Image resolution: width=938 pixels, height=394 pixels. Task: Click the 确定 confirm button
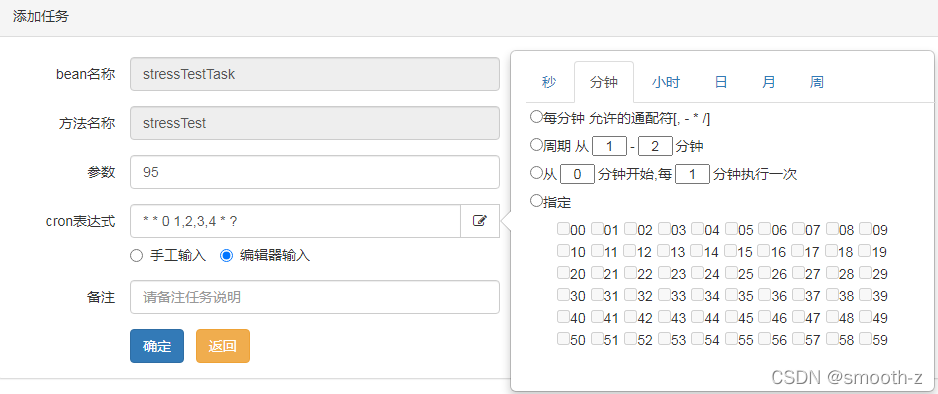click(157, 346)
